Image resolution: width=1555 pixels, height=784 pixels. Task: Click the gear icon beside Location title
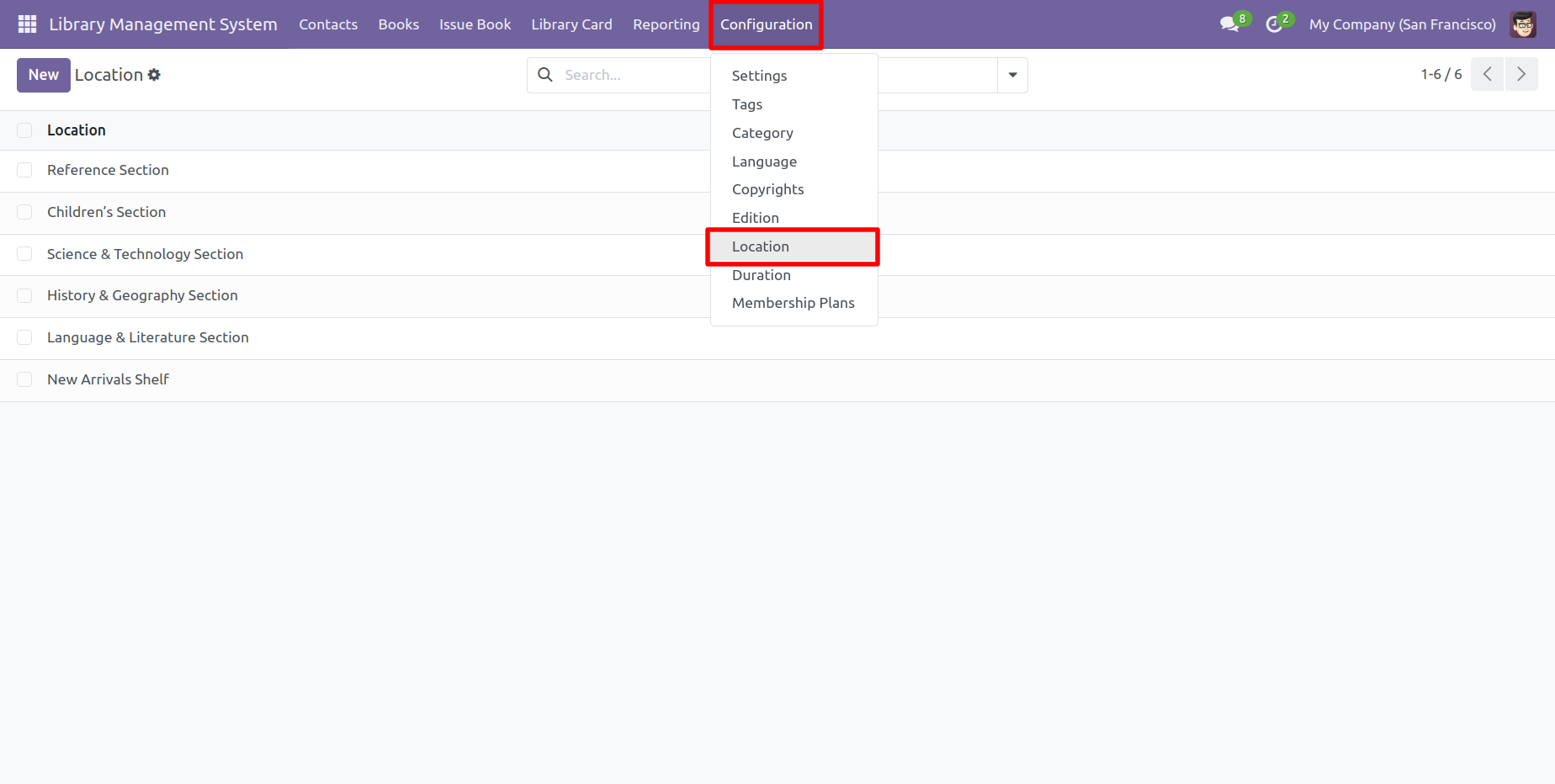[x=154, y=75]
